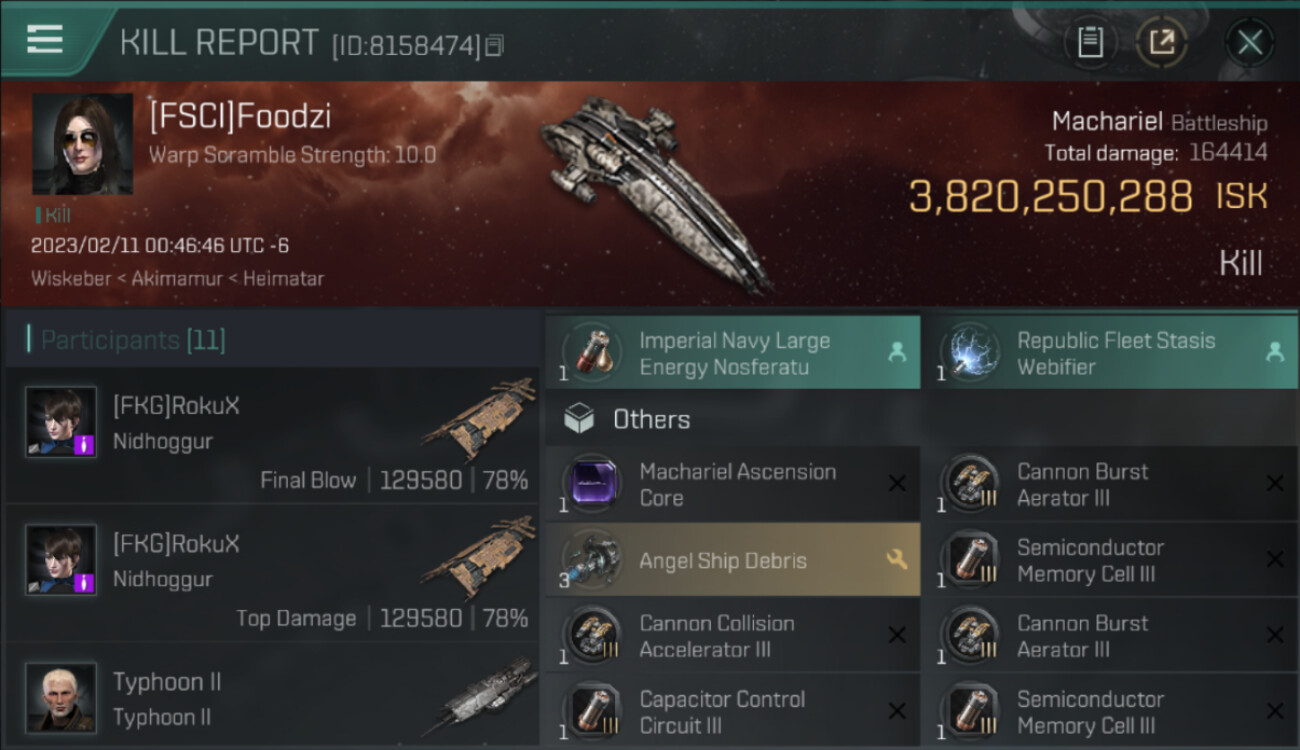Click the share export icon
The width and height of the screenshot is (1300, 750).
(x=1162, y=42)
